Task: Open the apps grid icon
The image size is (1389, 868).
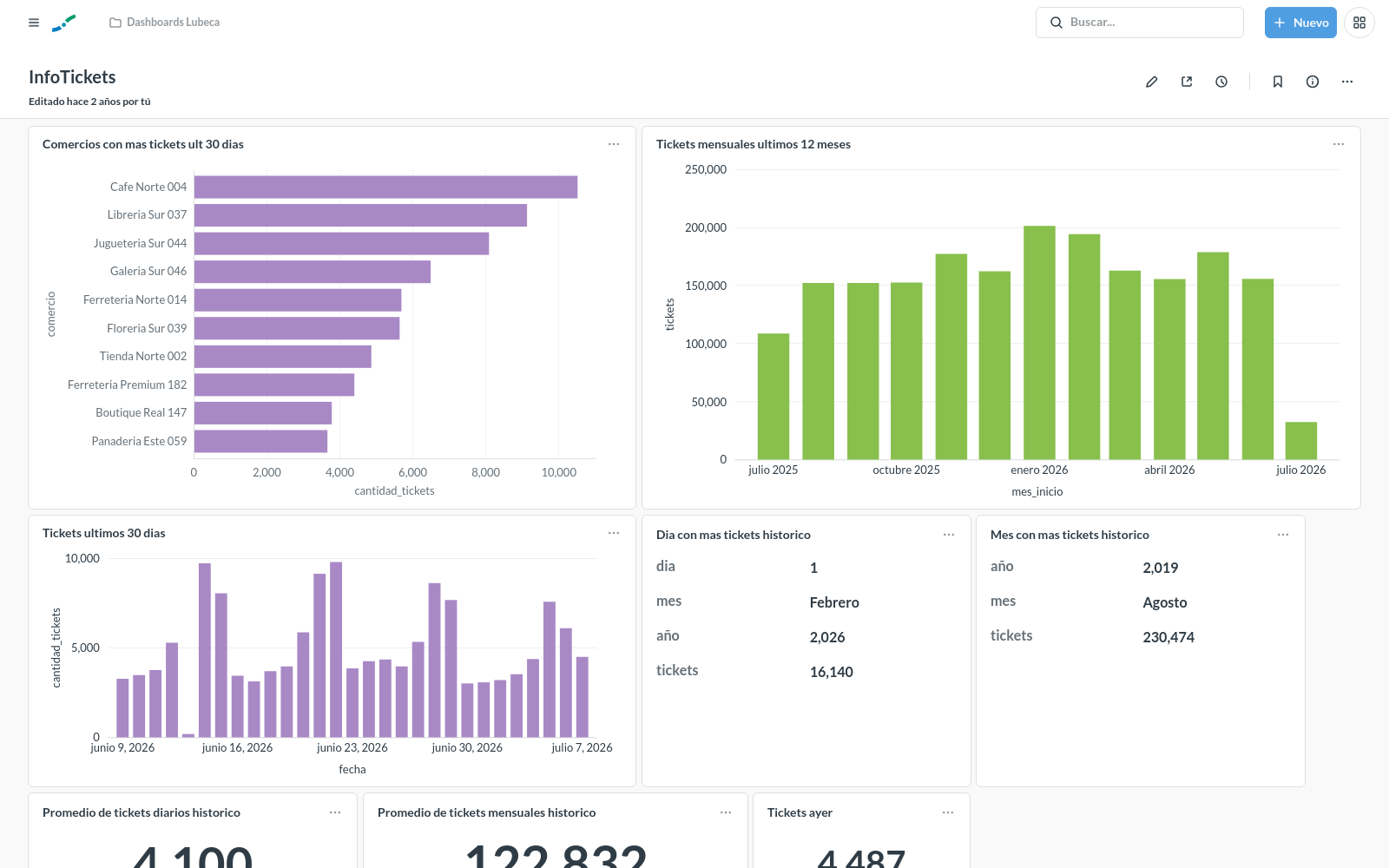Action: (1359, 23)
